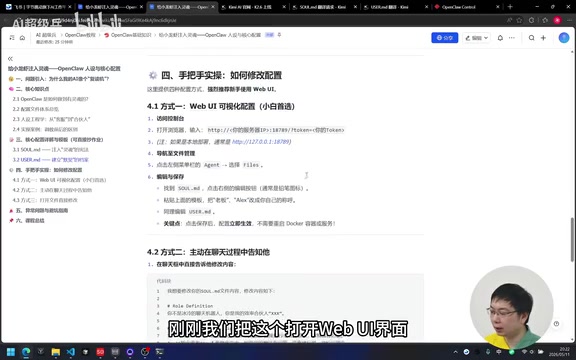This screenshot has width=576, height=360.
Task: Click the round help icon at bottom right
Action: pos(556,324)
